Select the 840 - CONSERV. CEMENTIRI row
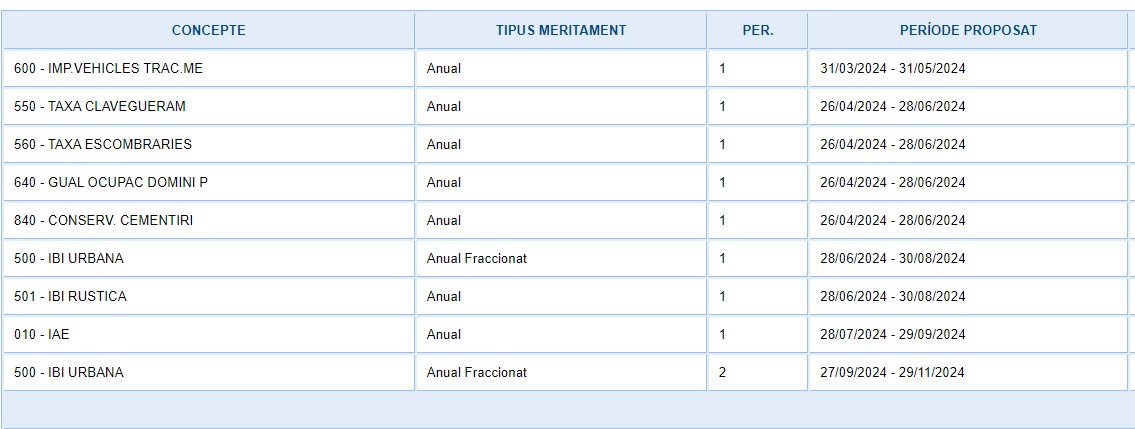 tap(103, 221)
